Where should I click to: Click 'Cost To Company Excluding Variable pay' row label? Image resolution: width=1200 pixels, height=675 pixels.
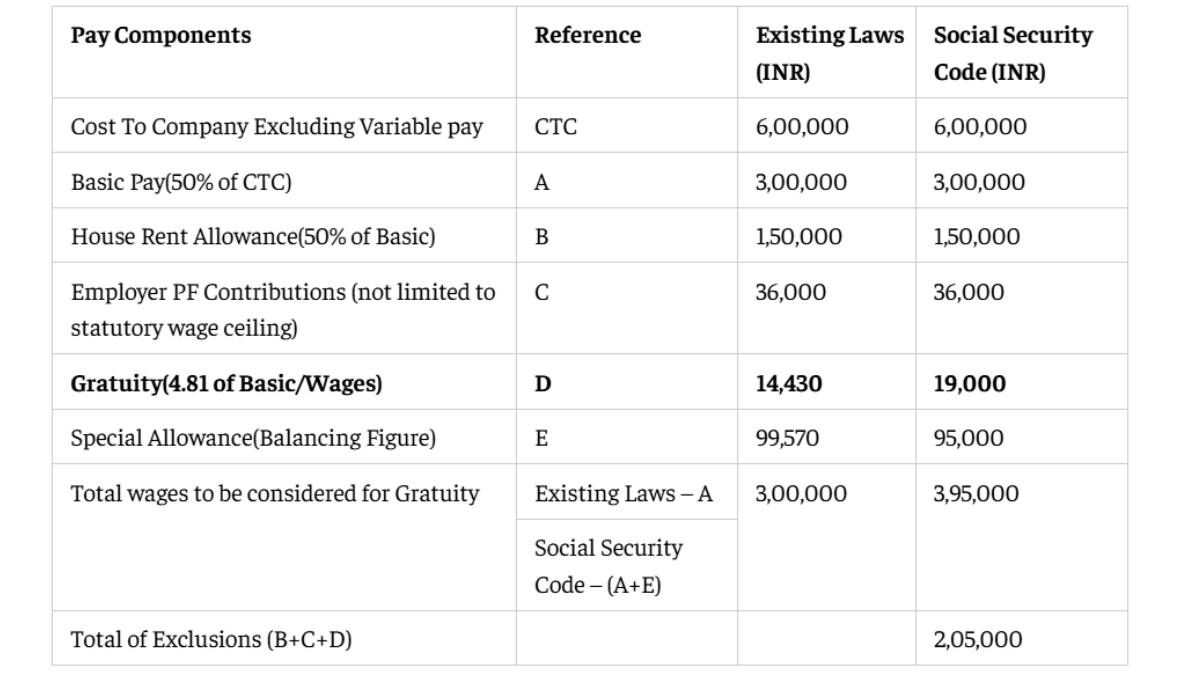pos(276,127)
